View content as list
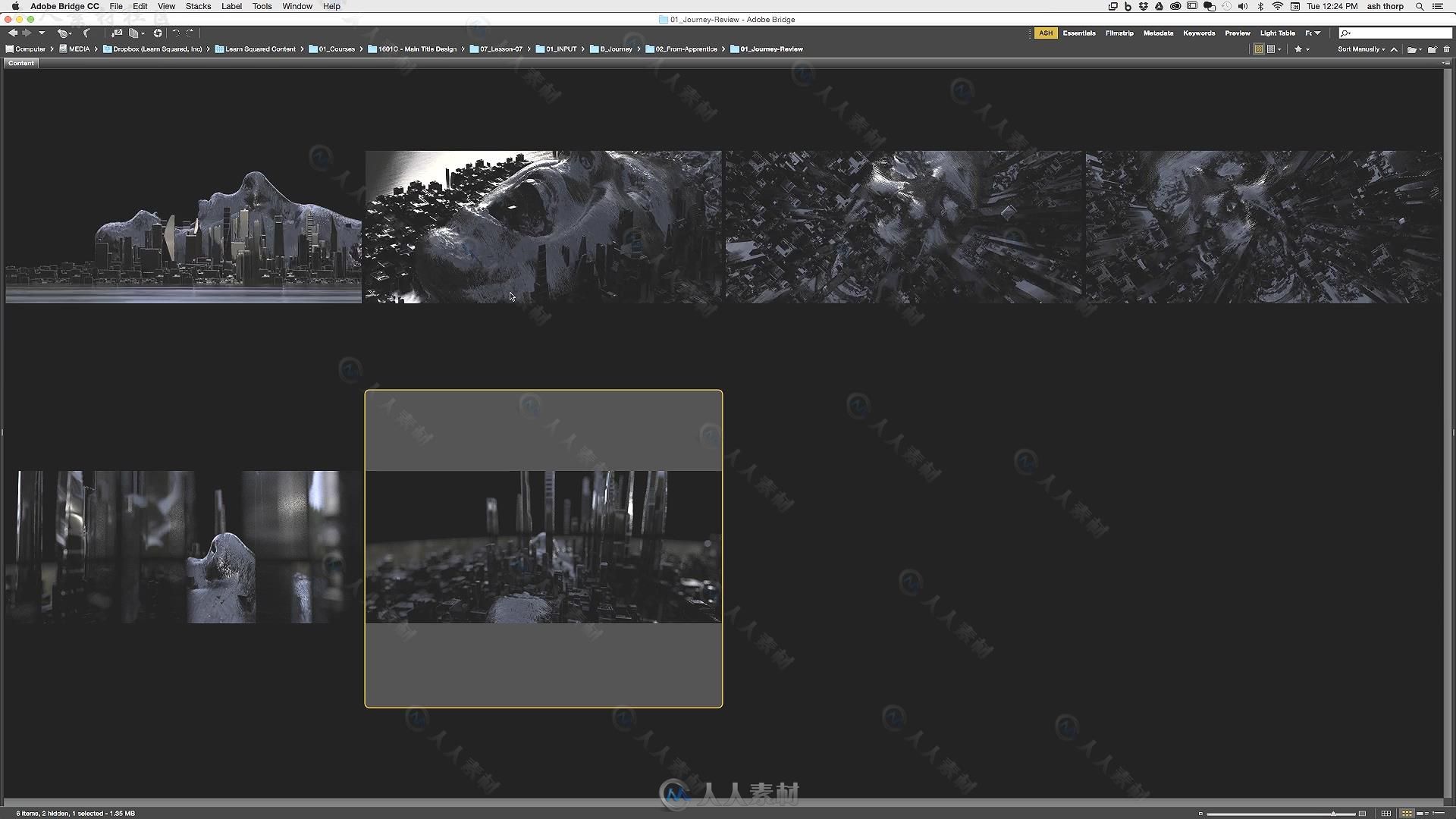1456x819 pixels. (x=1439, y=814)
